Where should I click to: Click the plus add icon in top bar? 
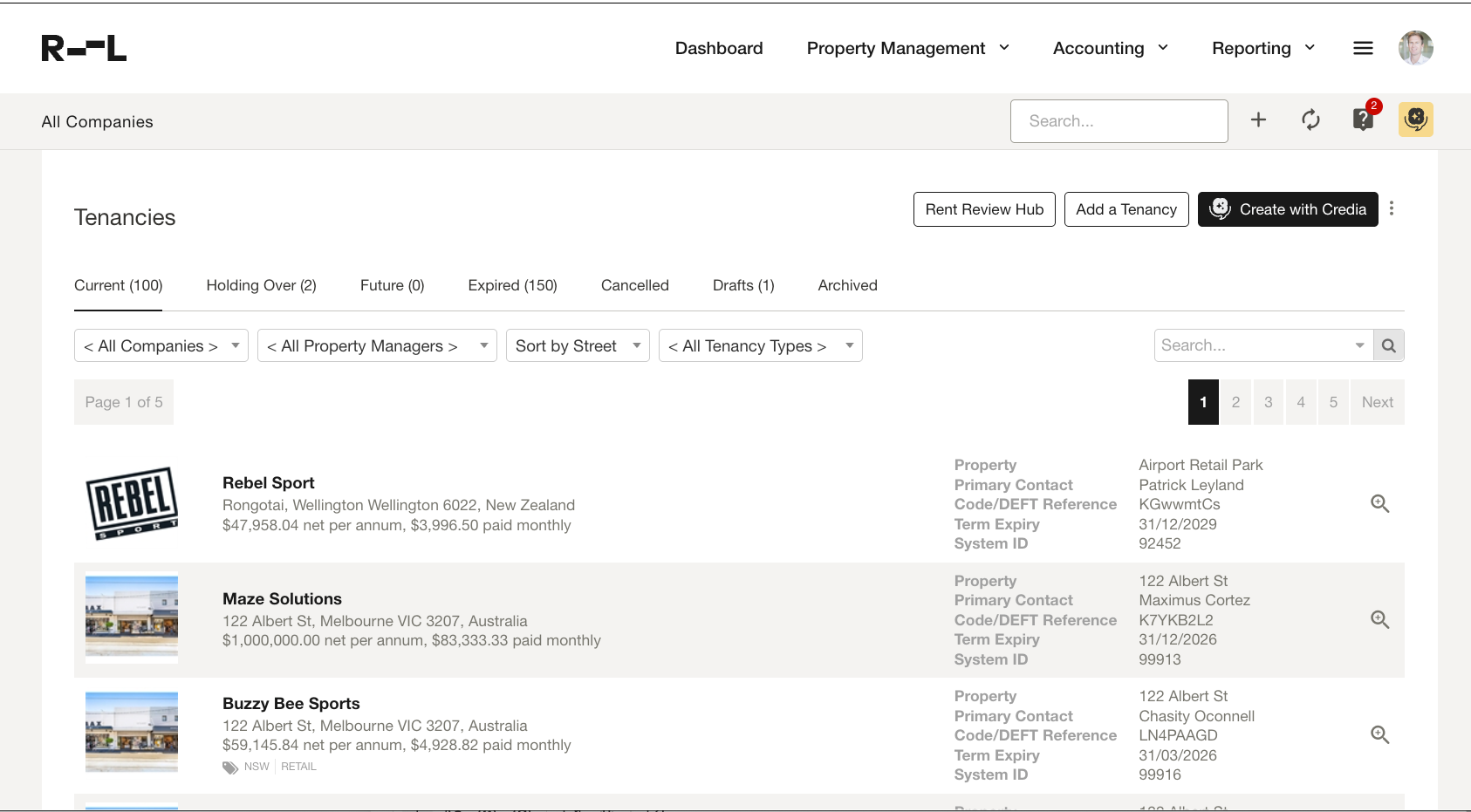(x=1258, y=120)
